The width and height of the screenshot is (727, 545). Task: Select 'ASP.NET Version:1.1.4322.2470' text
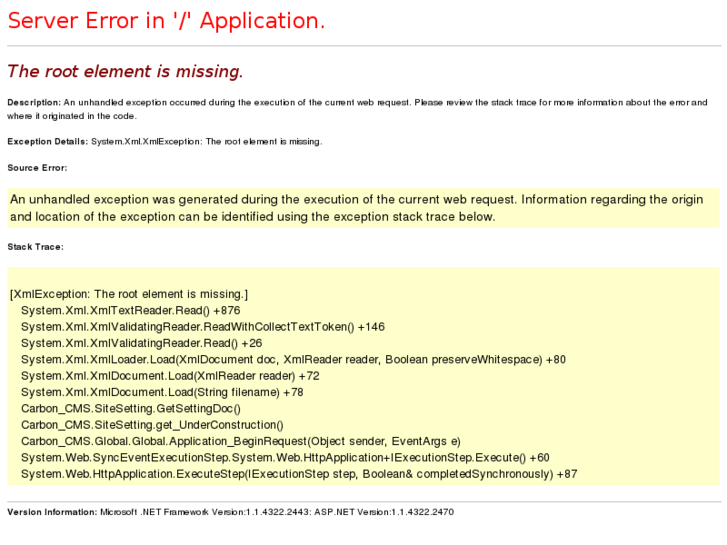[x=384, y=512]
